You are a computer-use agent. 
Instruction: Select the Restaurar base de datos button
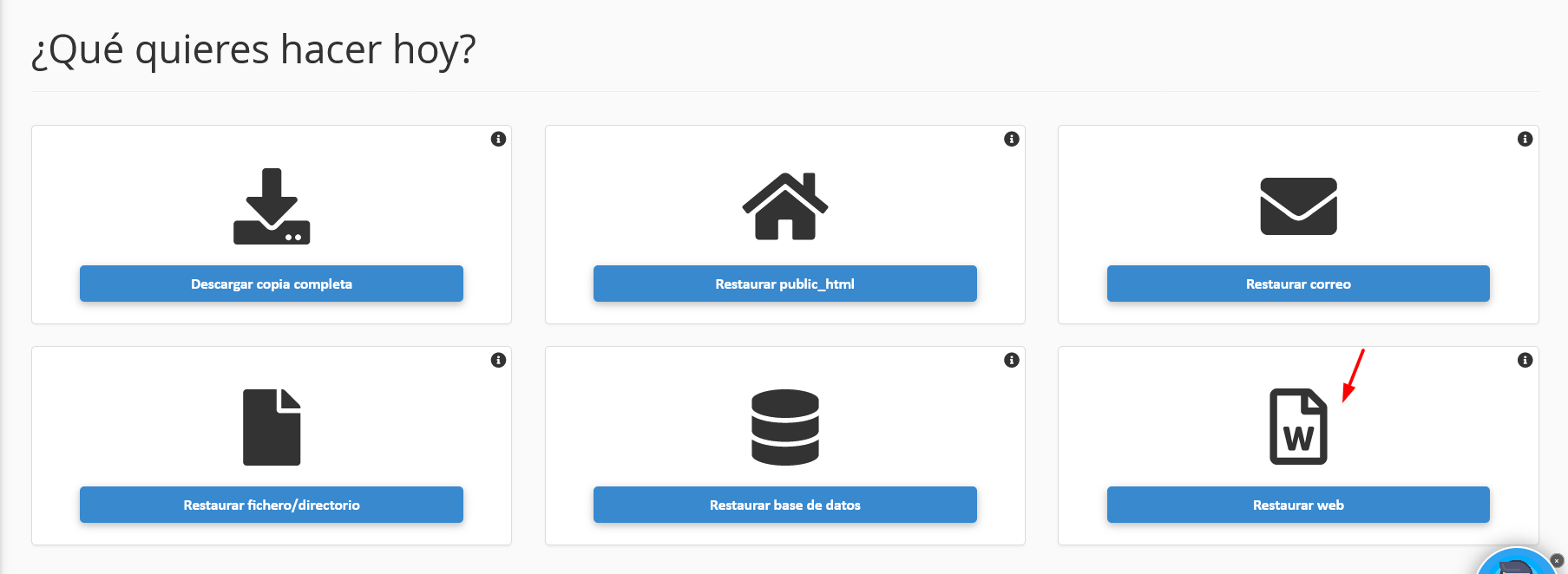[785, 505]
